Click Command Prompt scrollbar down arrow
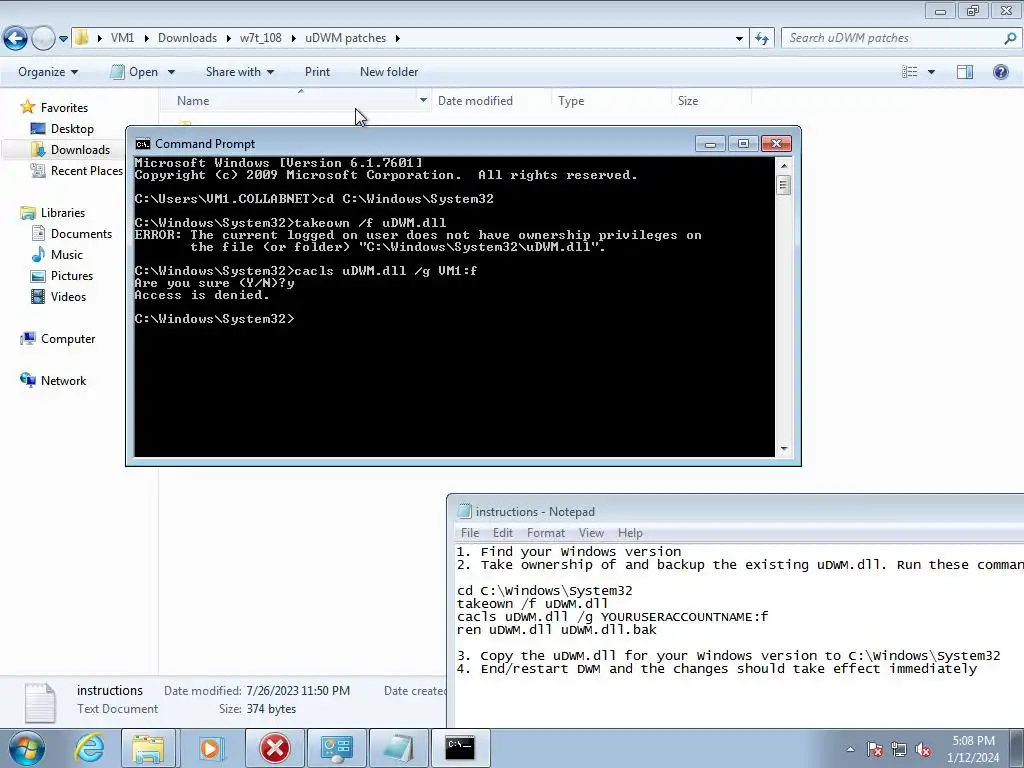 click(784, 449)
